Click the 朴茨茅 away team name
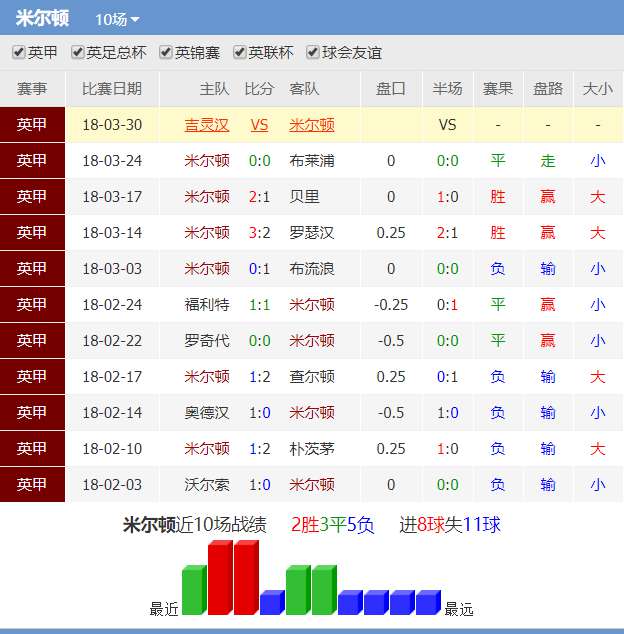 click(x=312, y=449)
